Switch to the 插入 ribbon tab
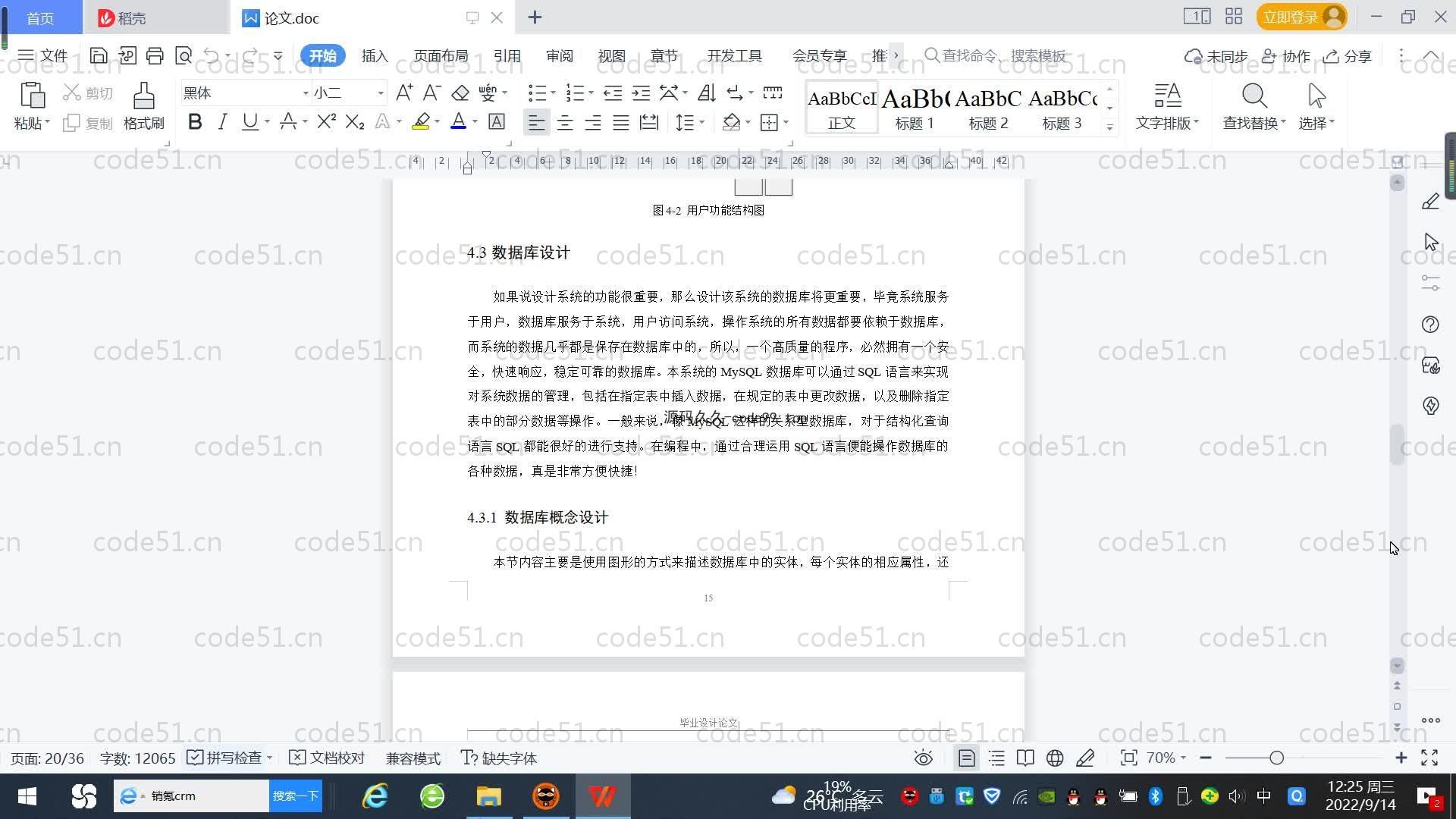 coord(375,55)
